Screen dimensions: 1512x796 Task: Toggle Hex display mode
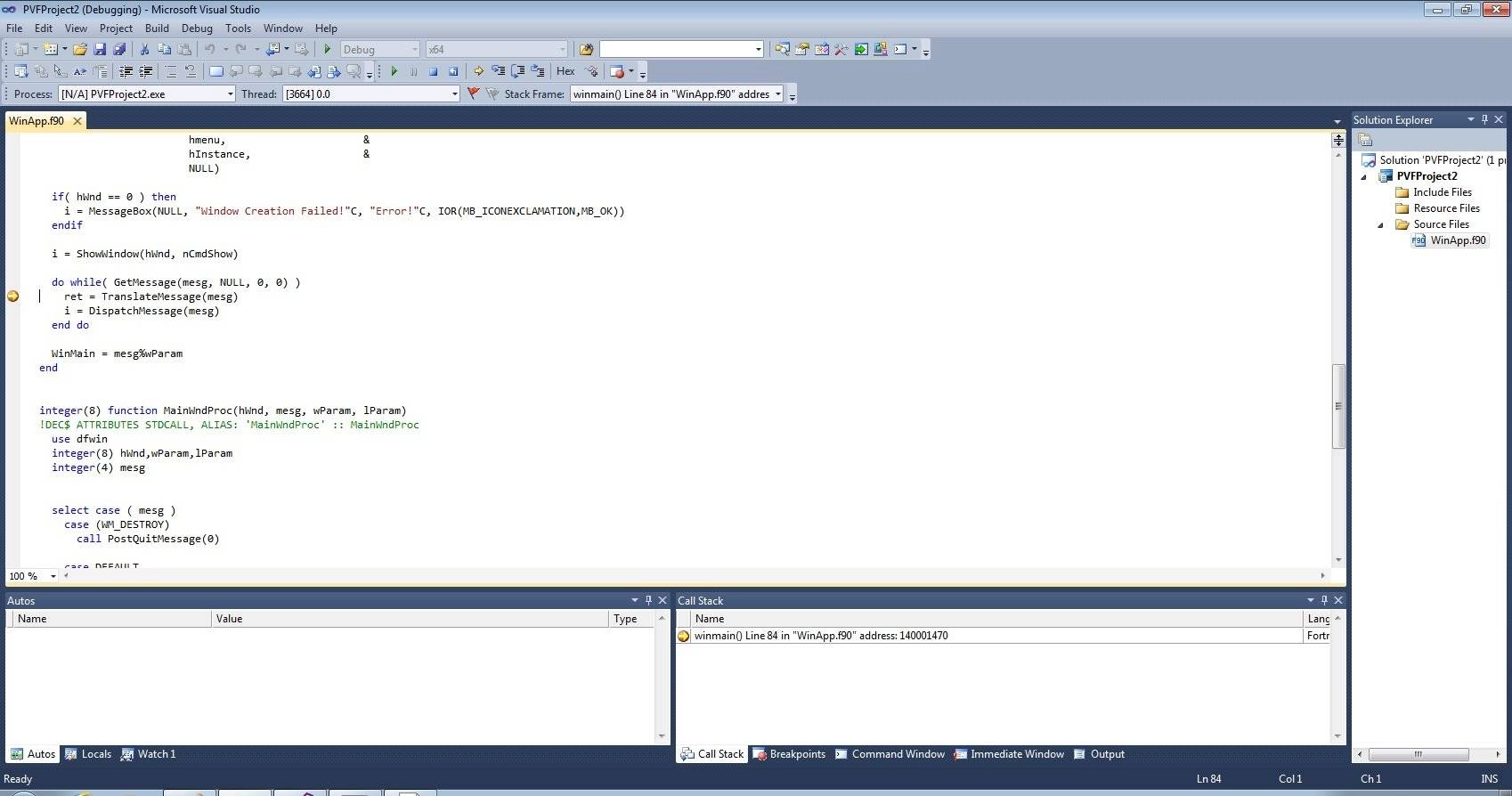click(x=565, y=71)
